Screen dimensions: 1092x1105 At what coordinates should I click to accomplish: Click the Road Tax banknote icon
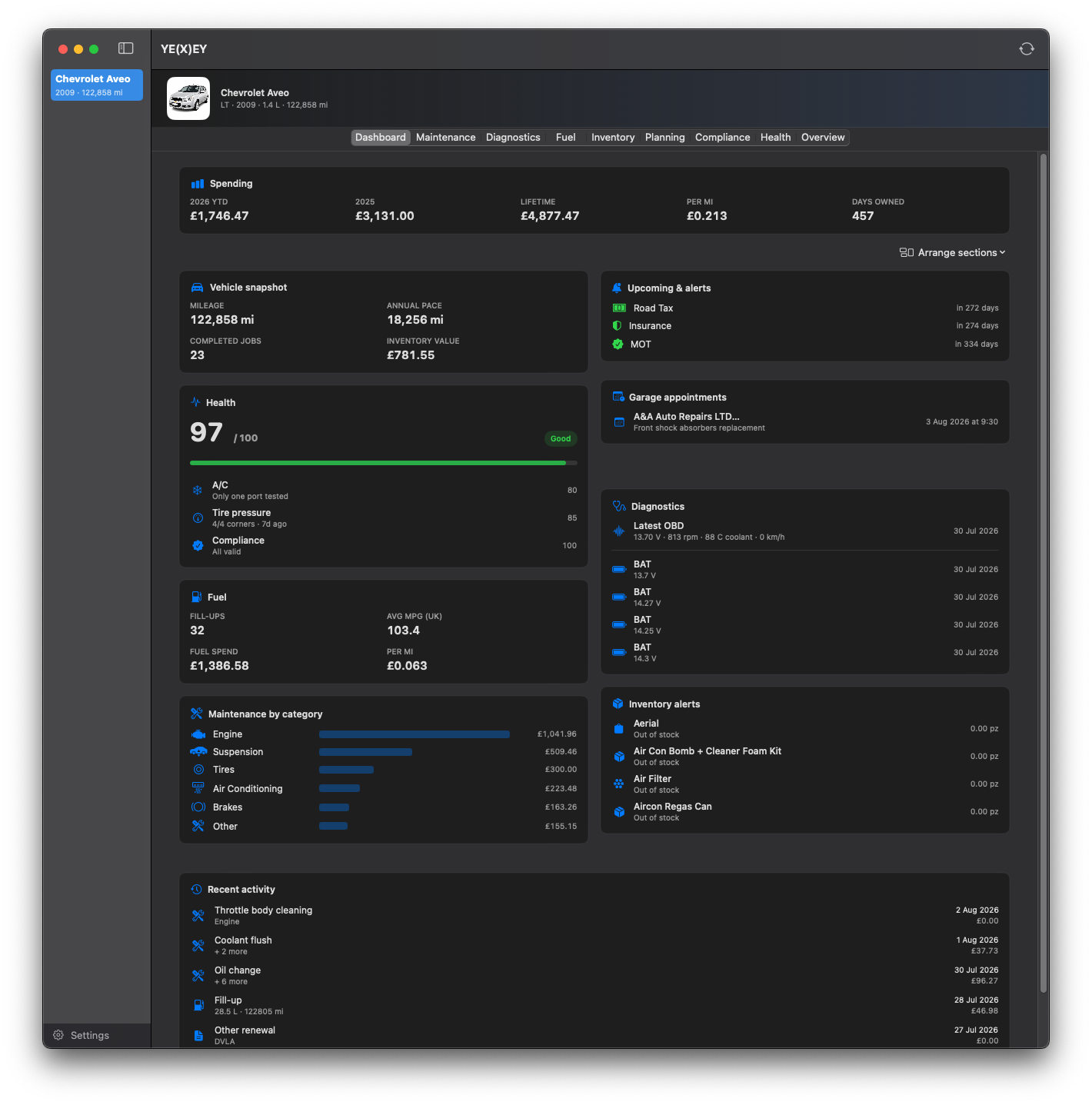(619, 308)
